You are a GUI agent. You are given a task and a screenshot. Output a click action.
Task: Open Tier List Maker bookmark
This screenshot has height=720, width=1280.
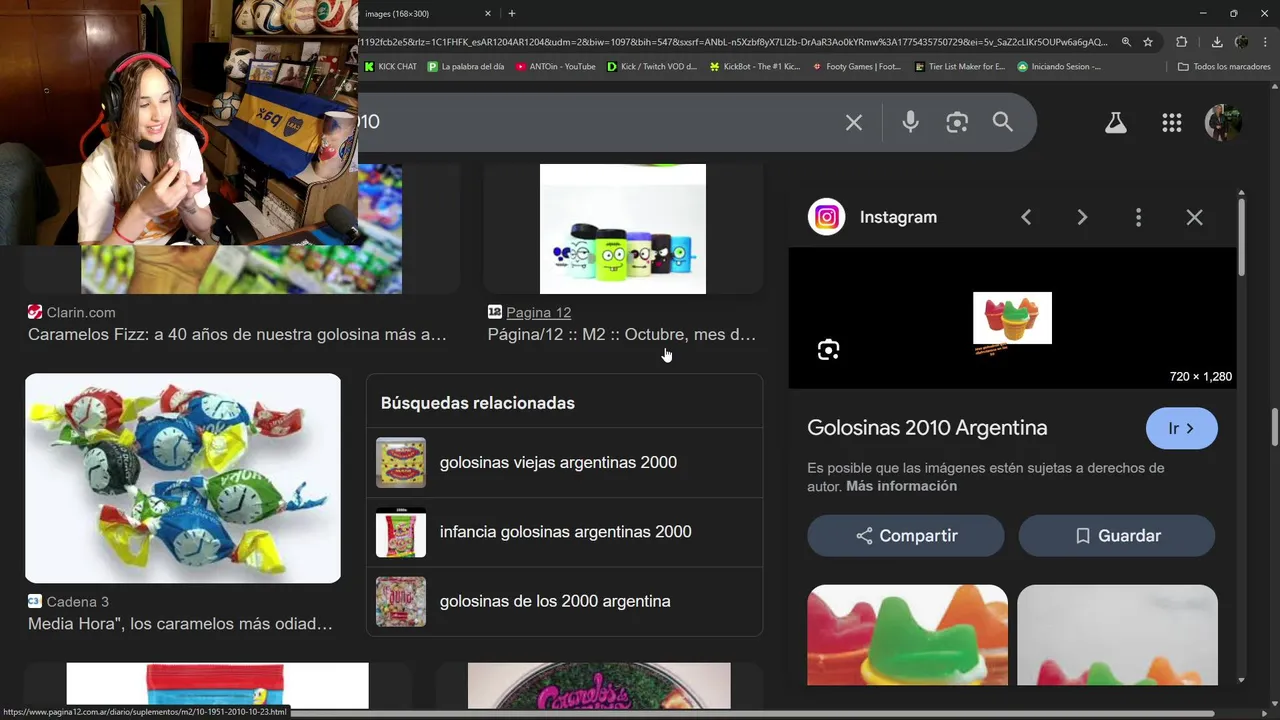960,67
